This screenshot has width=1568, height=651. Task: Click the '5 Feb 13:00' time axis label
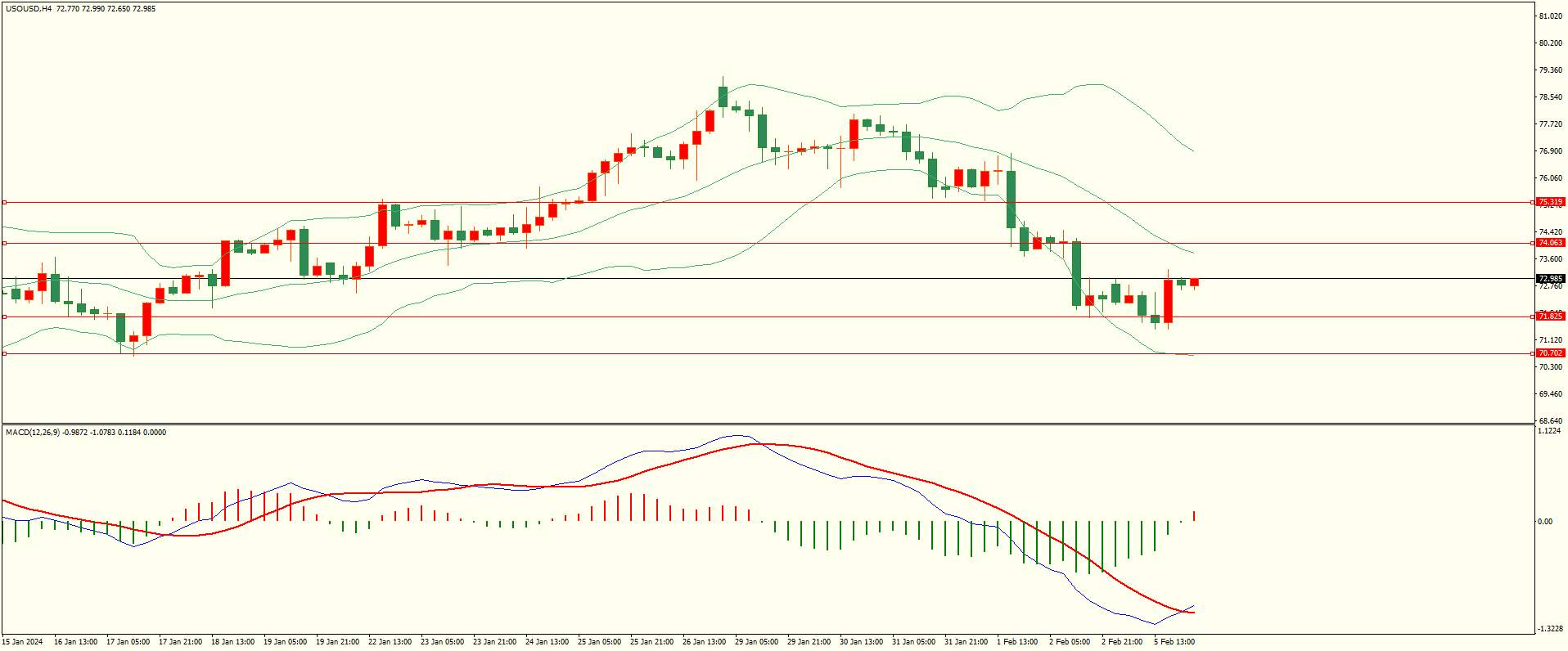[1174, 642]
